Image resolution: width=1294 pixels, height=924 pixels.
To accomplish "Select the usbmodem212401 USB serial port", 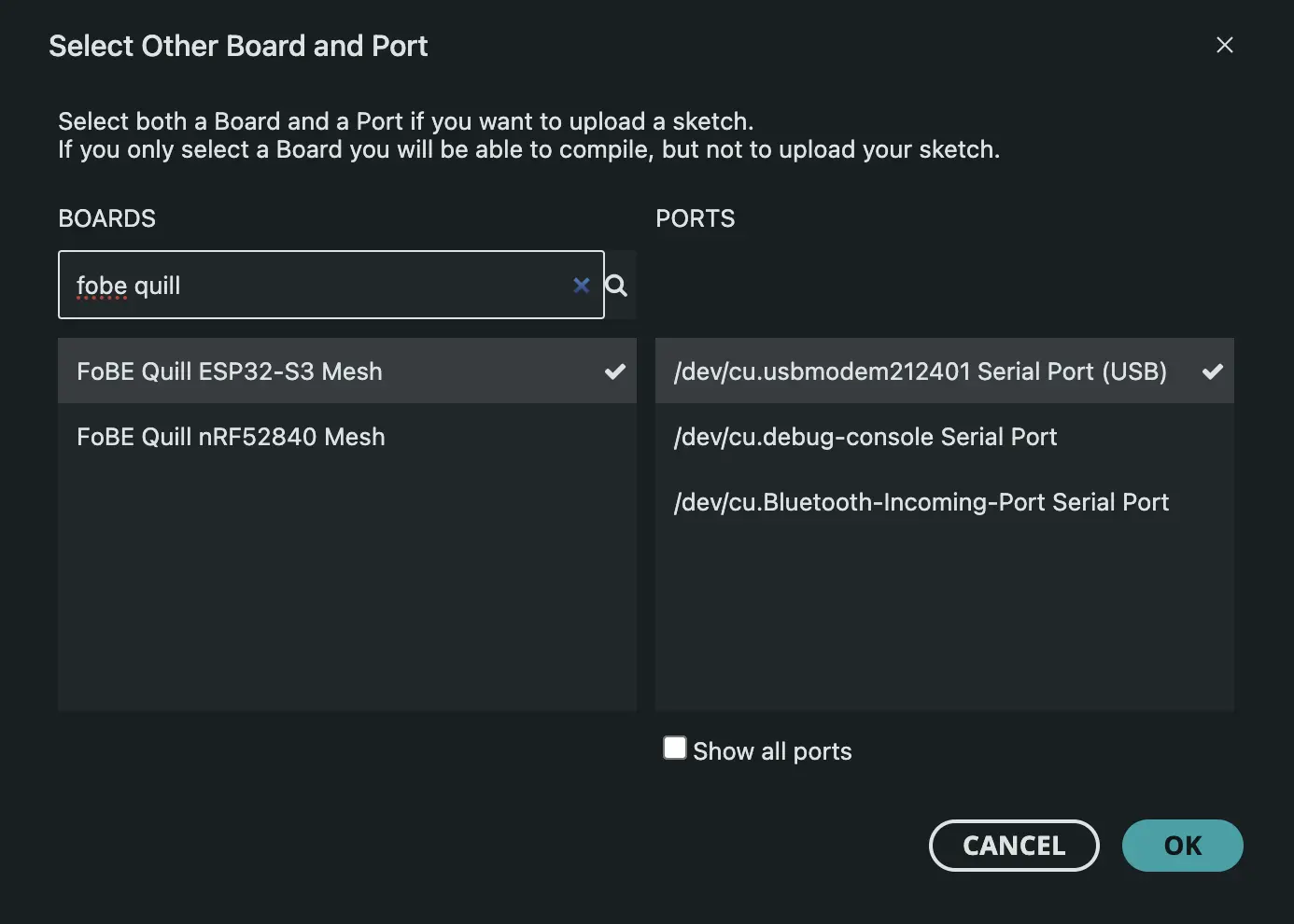I will (x=920, y=371).
